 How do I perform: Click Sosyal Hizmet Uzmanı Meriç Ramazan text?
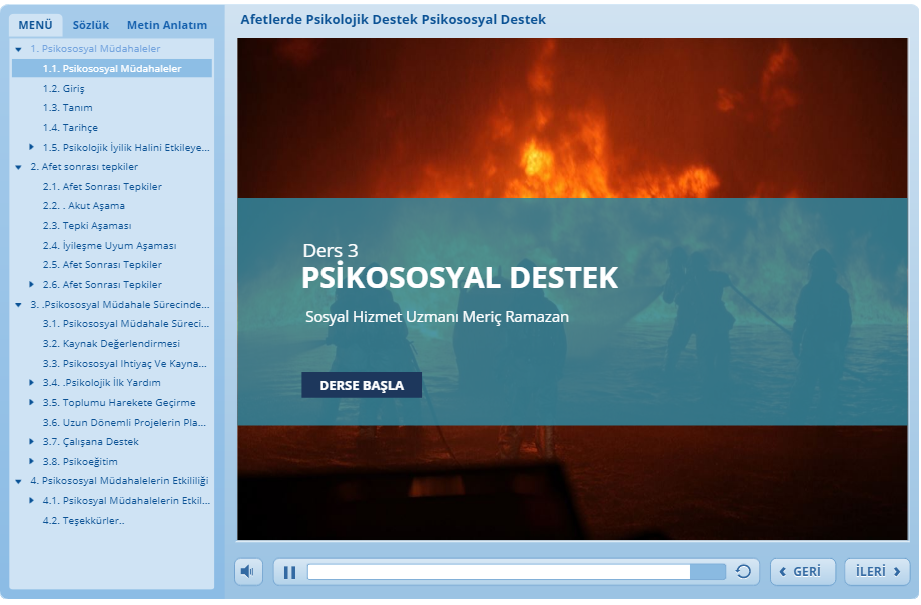(x=436, y=317)
